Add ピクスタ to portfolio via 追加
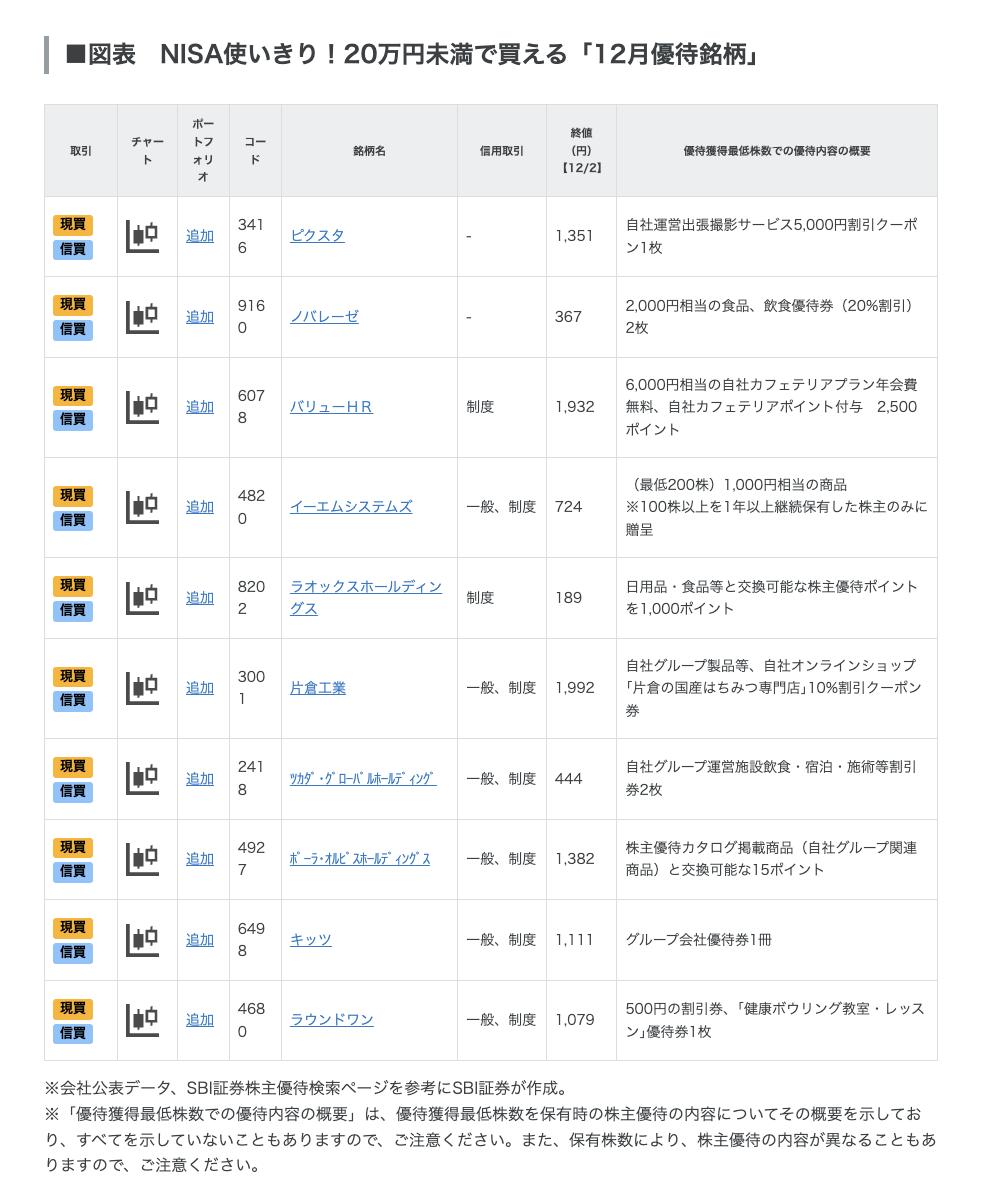The width and height of the screenshot is (992, 1200). 200,236
